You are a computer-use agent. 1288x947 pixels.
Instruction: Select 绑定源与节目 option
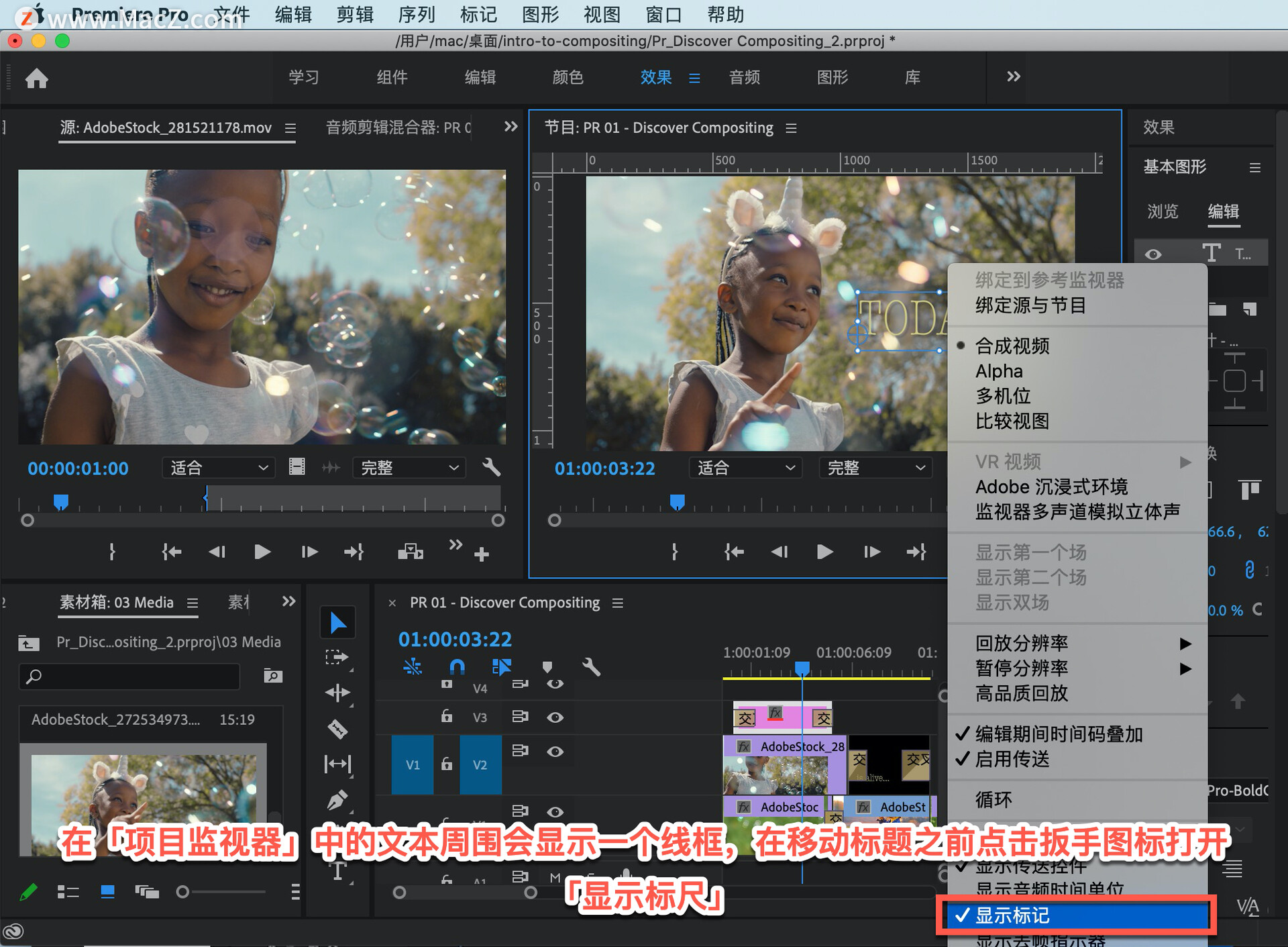point(1077,305)
